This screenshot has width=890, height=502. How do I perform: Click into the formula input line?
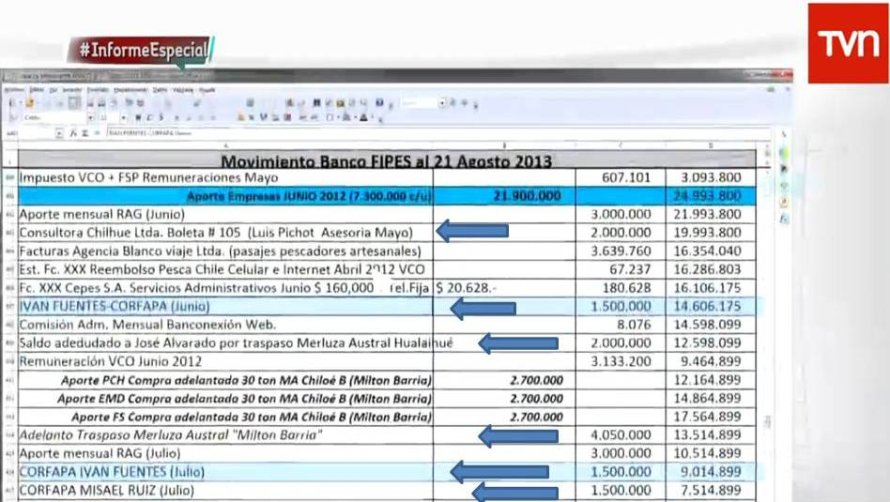point(437,133)
